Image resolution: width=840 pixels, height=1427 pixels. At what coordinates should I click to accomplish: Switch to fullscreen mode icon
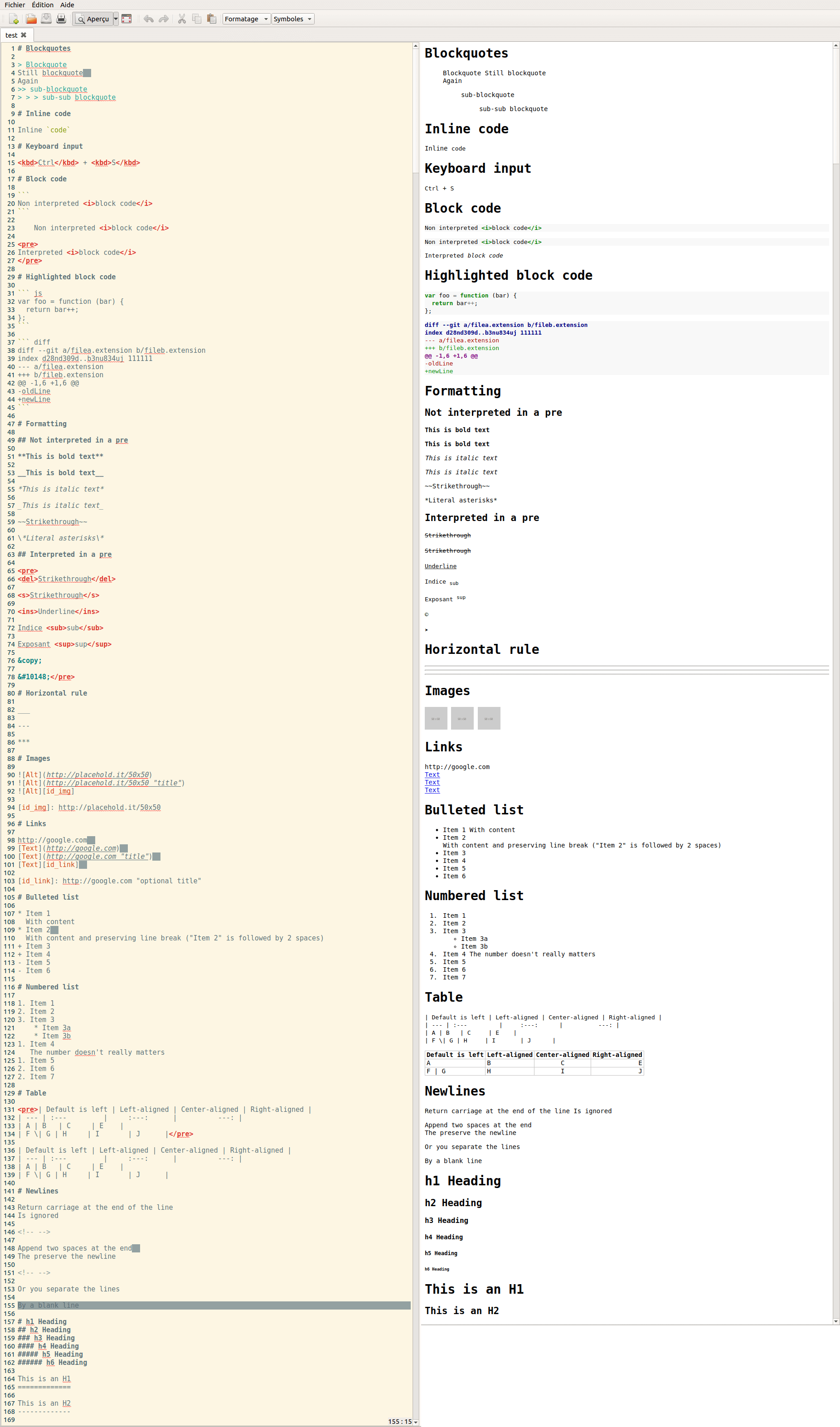127,19
